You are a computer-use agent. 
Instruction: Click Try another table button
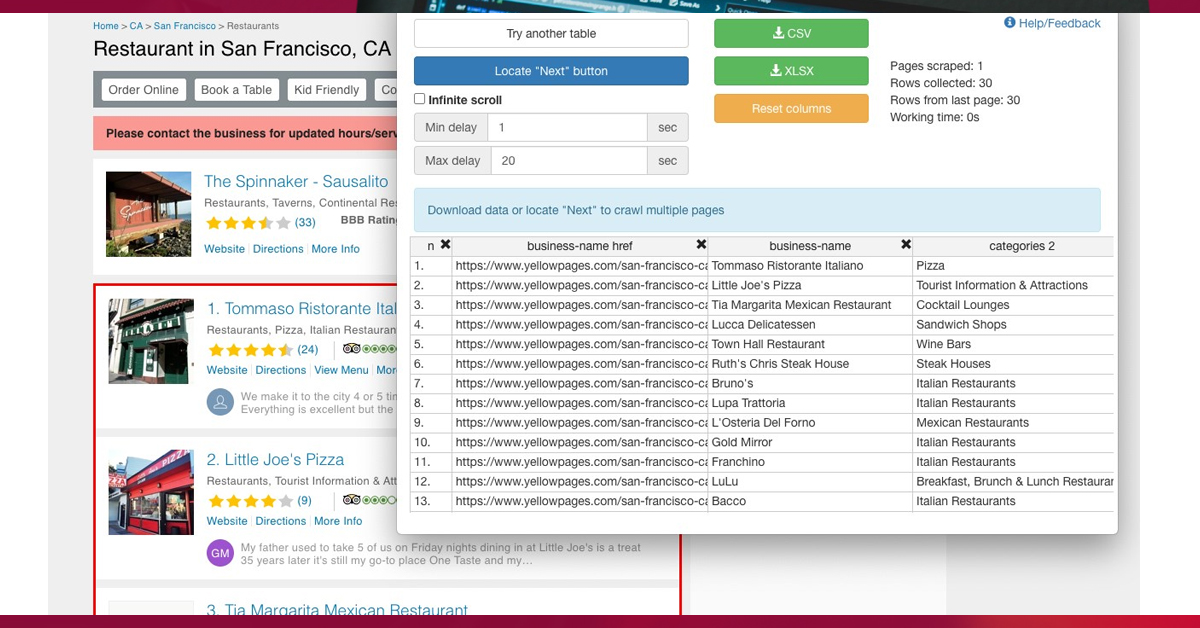[551, 33]
